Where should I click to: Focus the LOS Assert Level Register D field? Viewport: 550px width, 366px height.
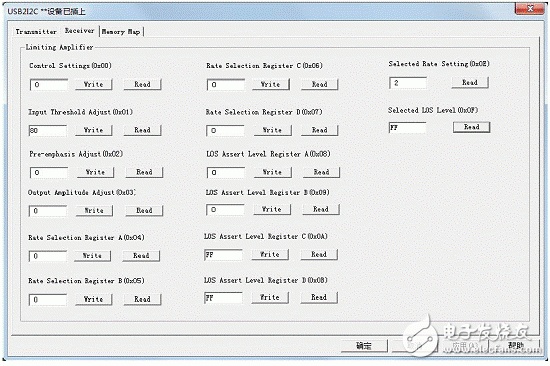[x=223, y=298]
